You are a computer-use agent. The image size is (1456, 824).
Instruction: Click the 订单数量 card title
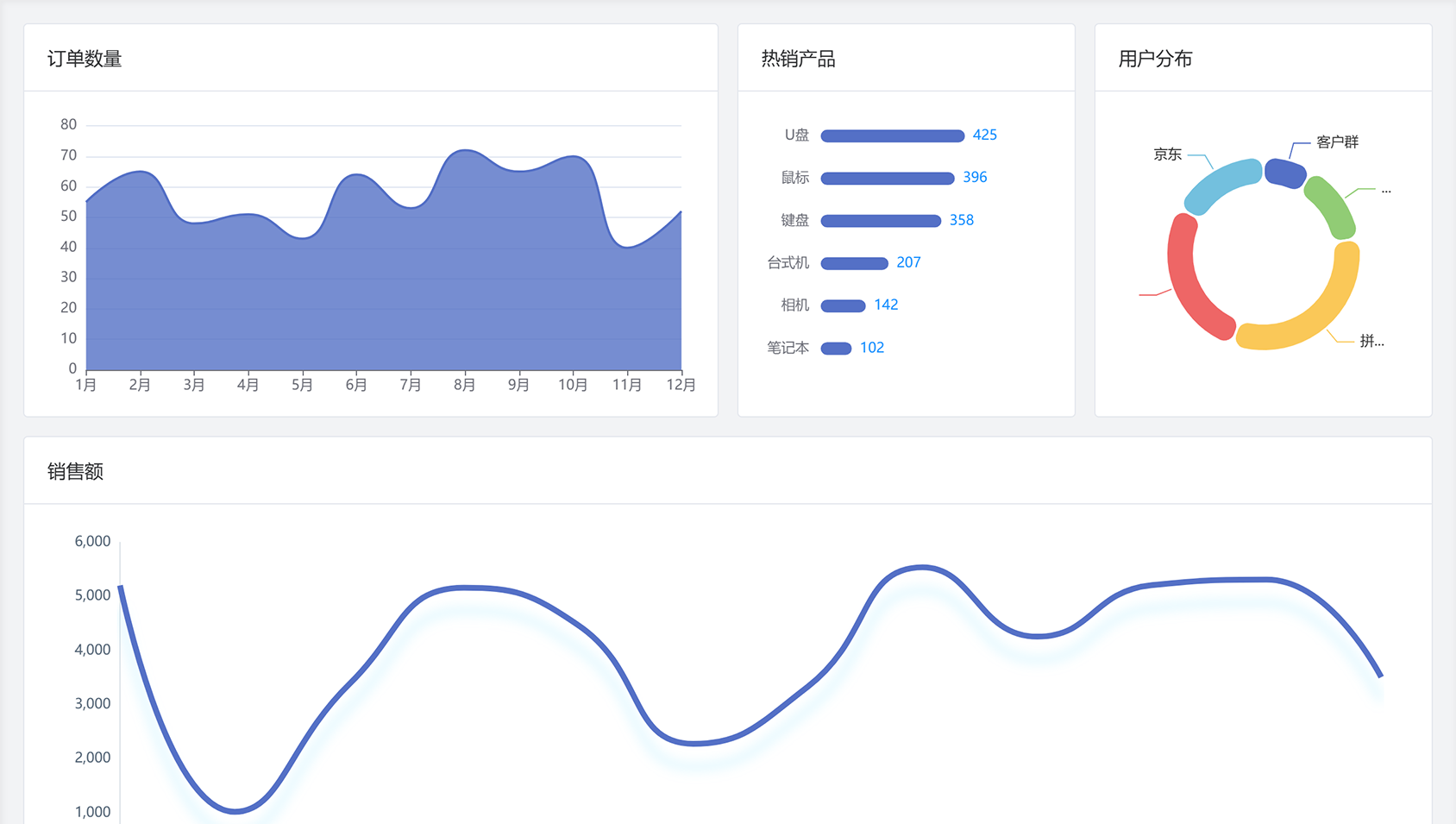[x=85, y=59]
